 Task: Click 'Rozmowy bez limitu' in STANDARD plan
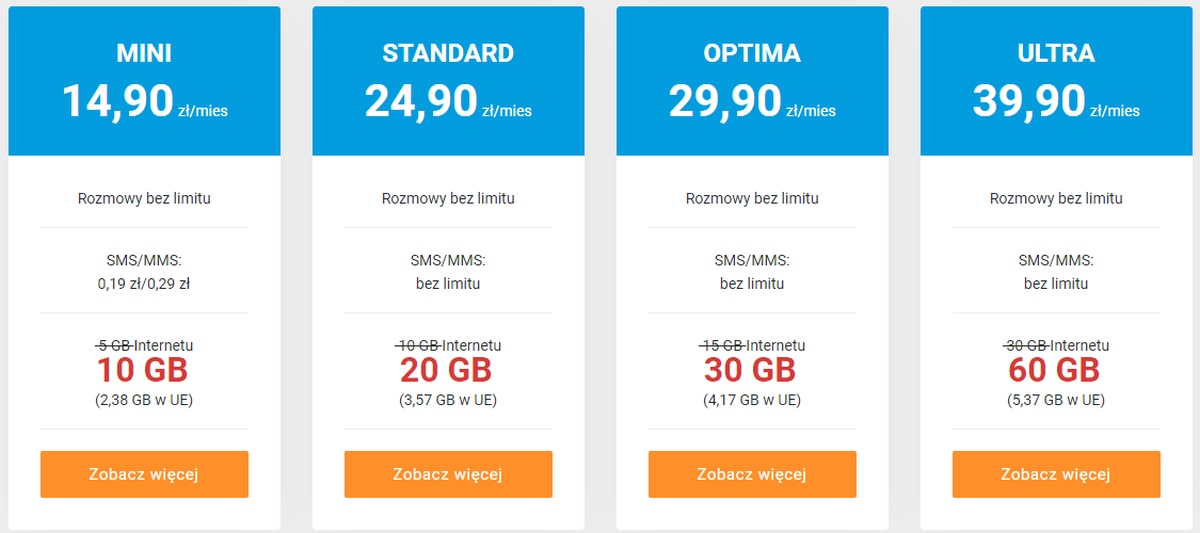point(448,198)
